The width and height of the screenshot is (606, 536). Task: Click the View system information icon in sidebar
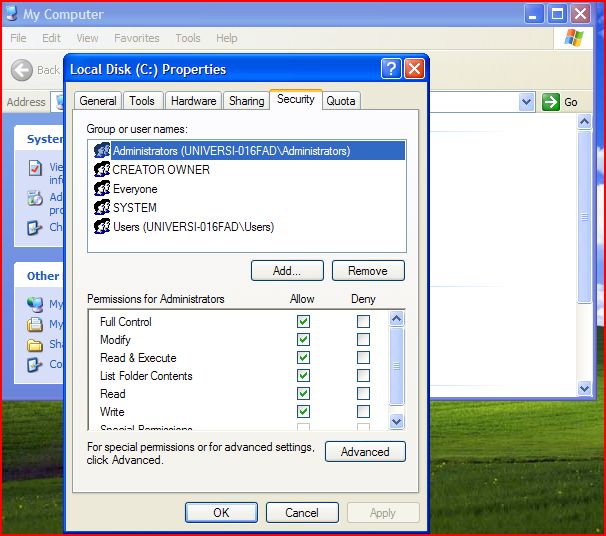click(35, 168)
